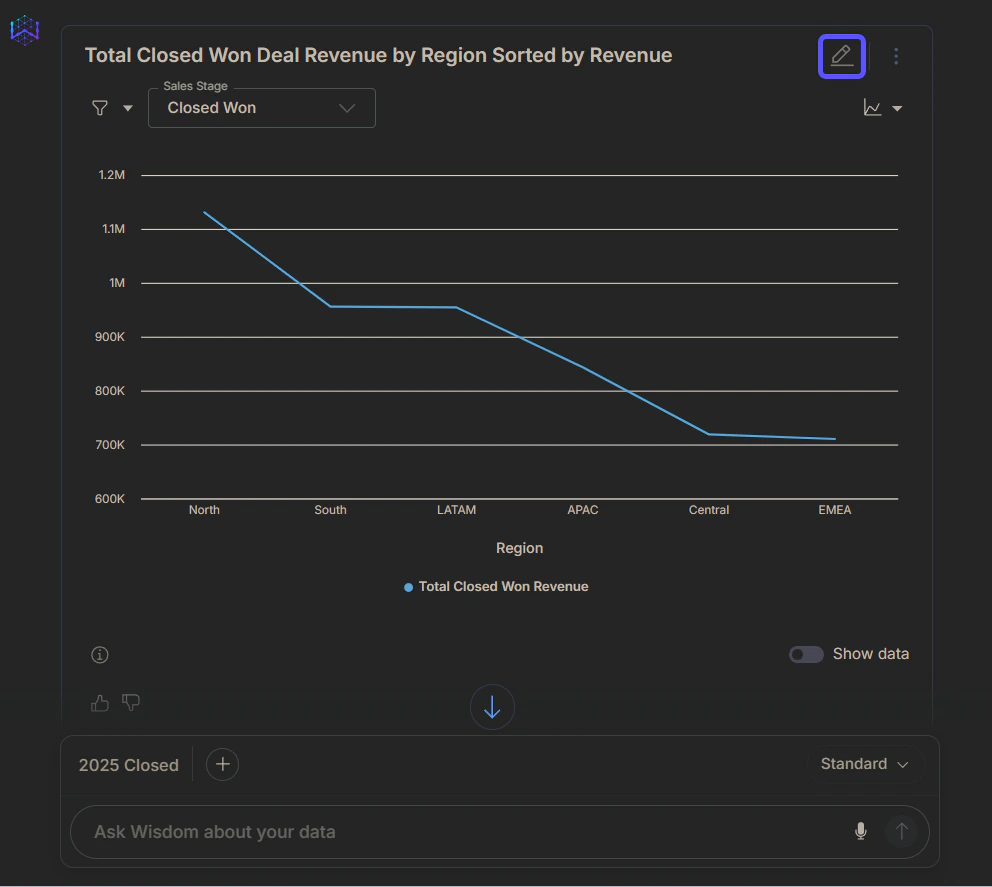The width and height of the screenshot is (992, 887).
Task: Click the plus add dataset button
Action: pos(223,764)
